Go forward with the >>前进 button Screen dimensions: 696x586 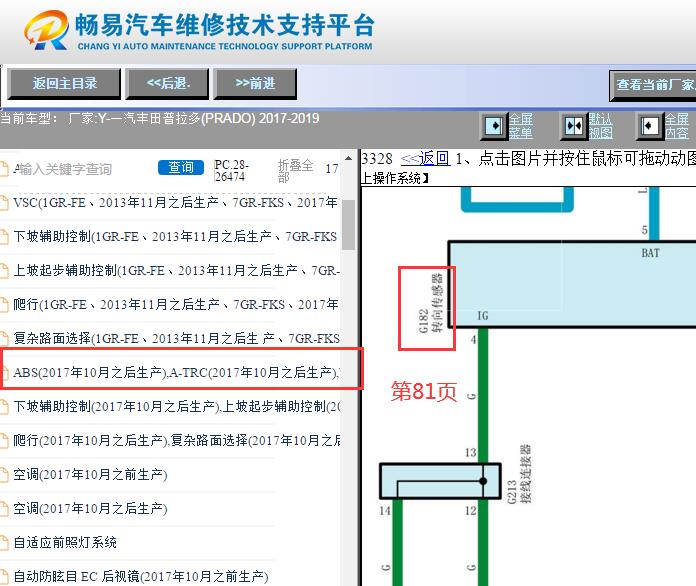point(255,83)
